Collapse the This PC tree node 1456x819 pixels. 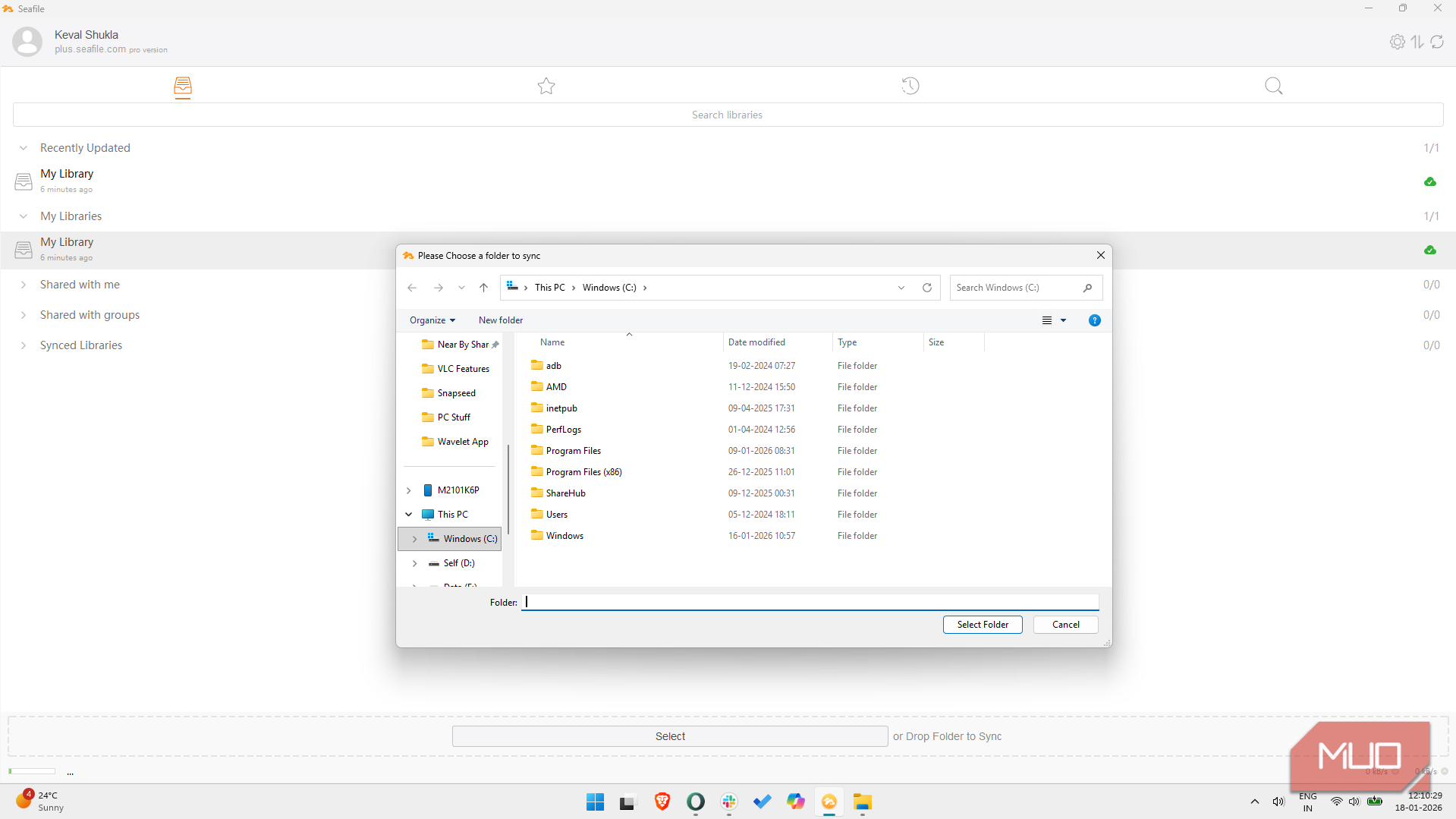click(409, 515)
